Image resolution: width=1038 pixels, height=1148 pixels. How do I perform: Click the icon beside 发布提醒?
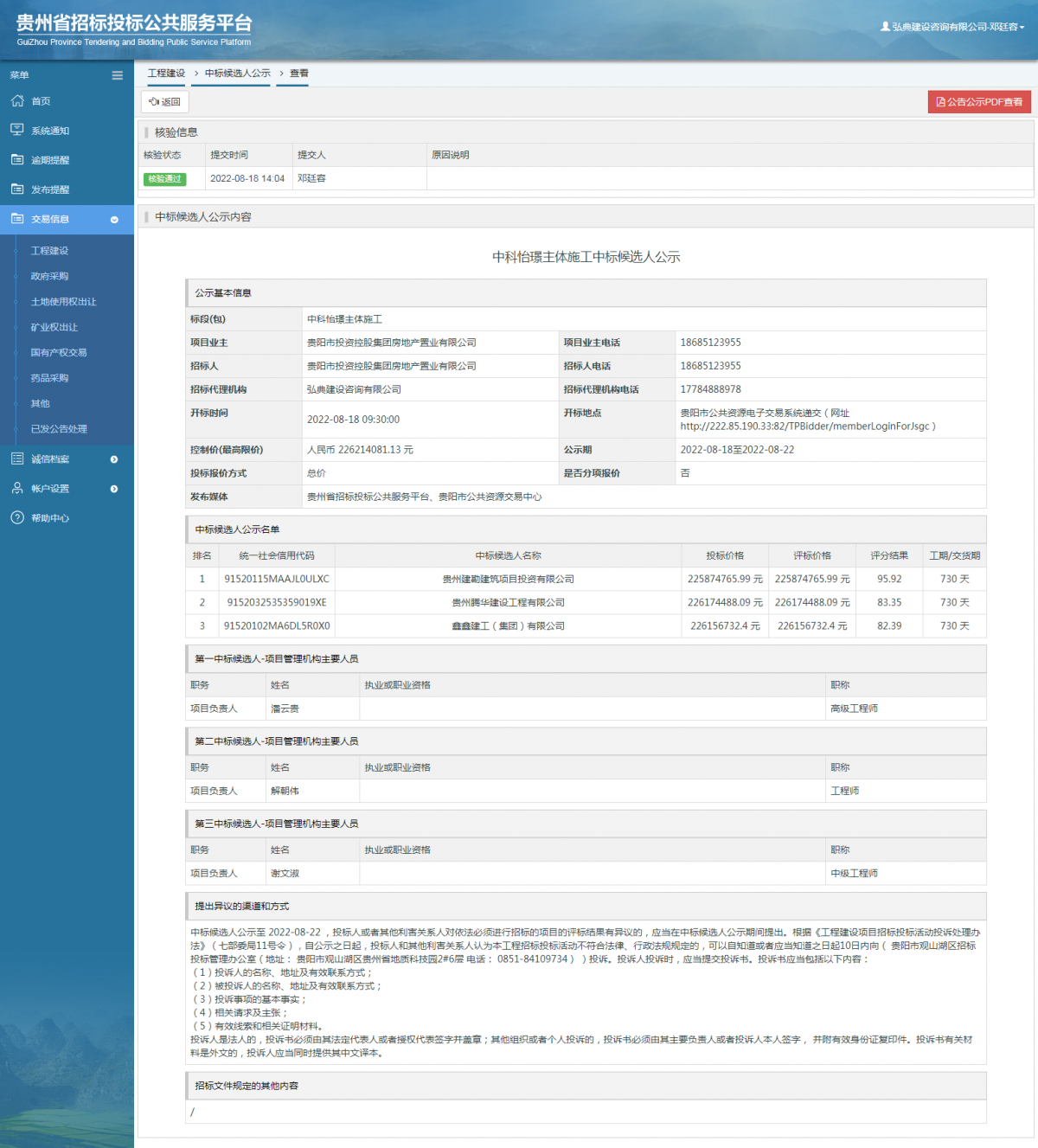click(17, 189)
